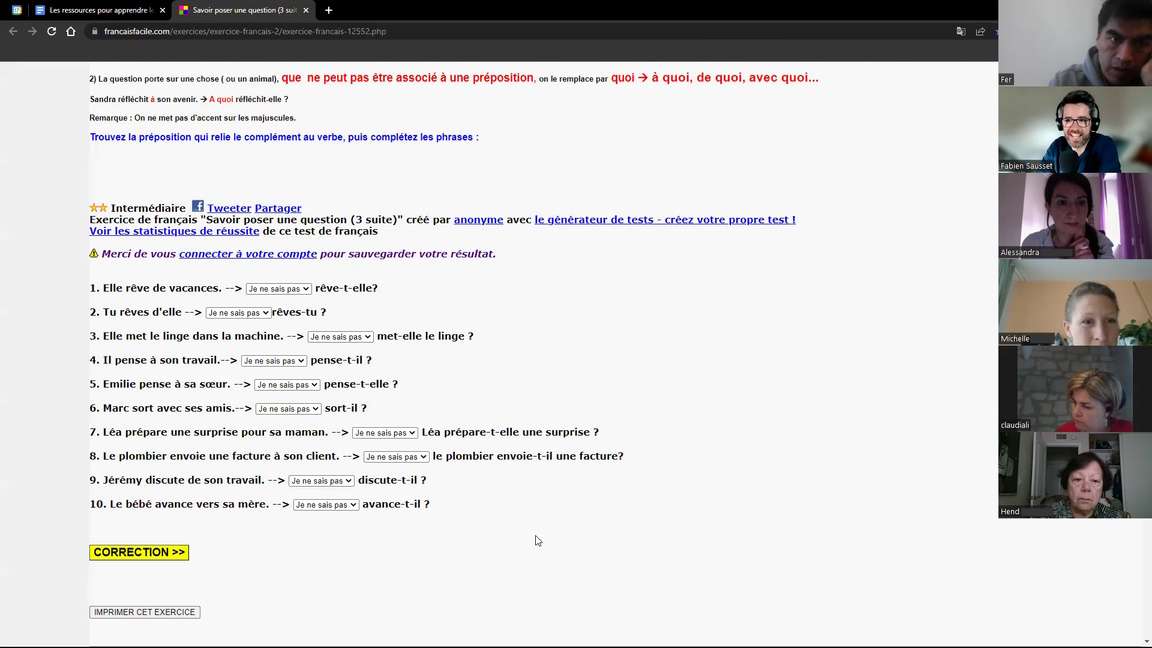Screen dimensions: 1152x648
Task: View site info via the padlock icon
Action: point(95,32)
